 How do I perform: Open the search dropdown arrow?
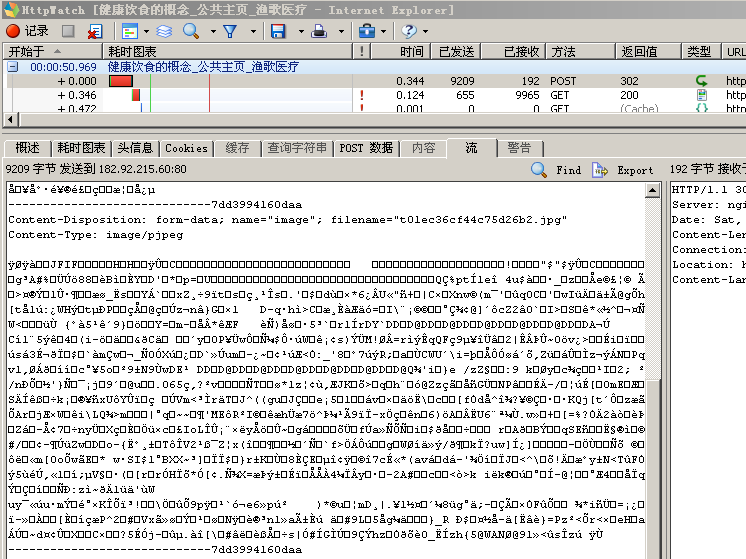[213, 32]
